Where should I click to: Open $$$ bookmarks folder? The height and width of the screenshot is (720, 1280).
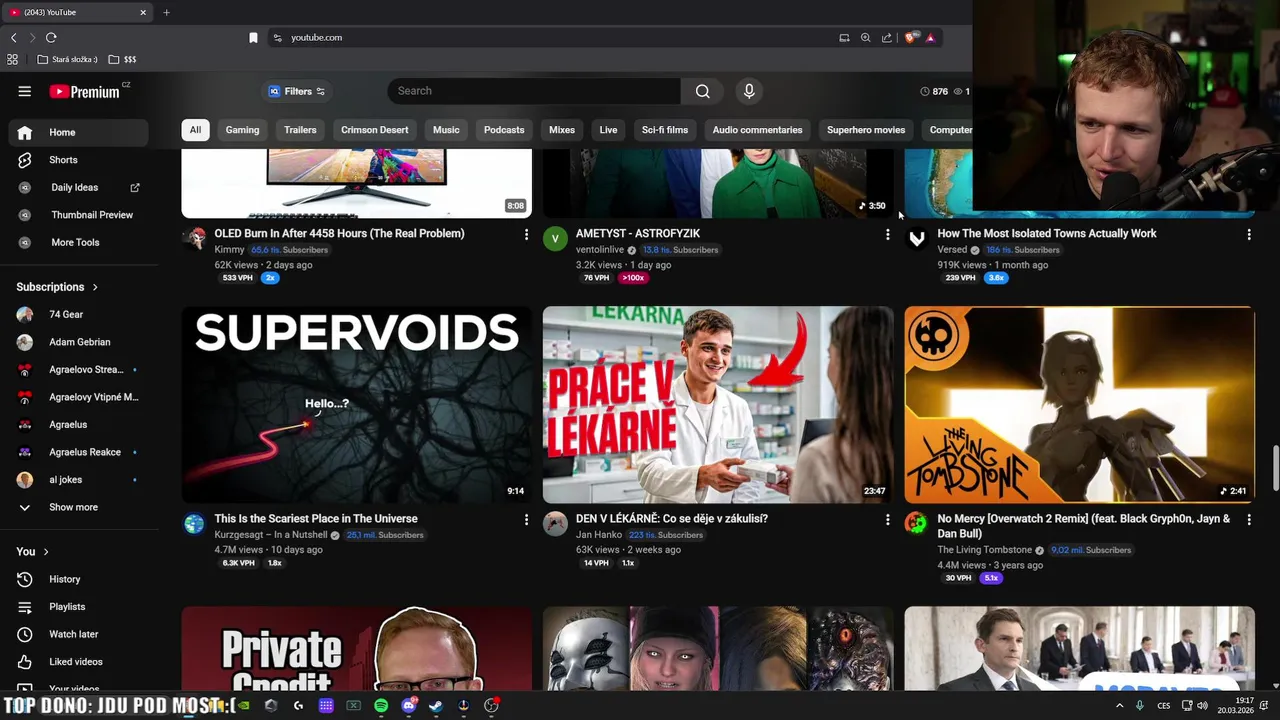pyautogui.click(x=122, y=60)
